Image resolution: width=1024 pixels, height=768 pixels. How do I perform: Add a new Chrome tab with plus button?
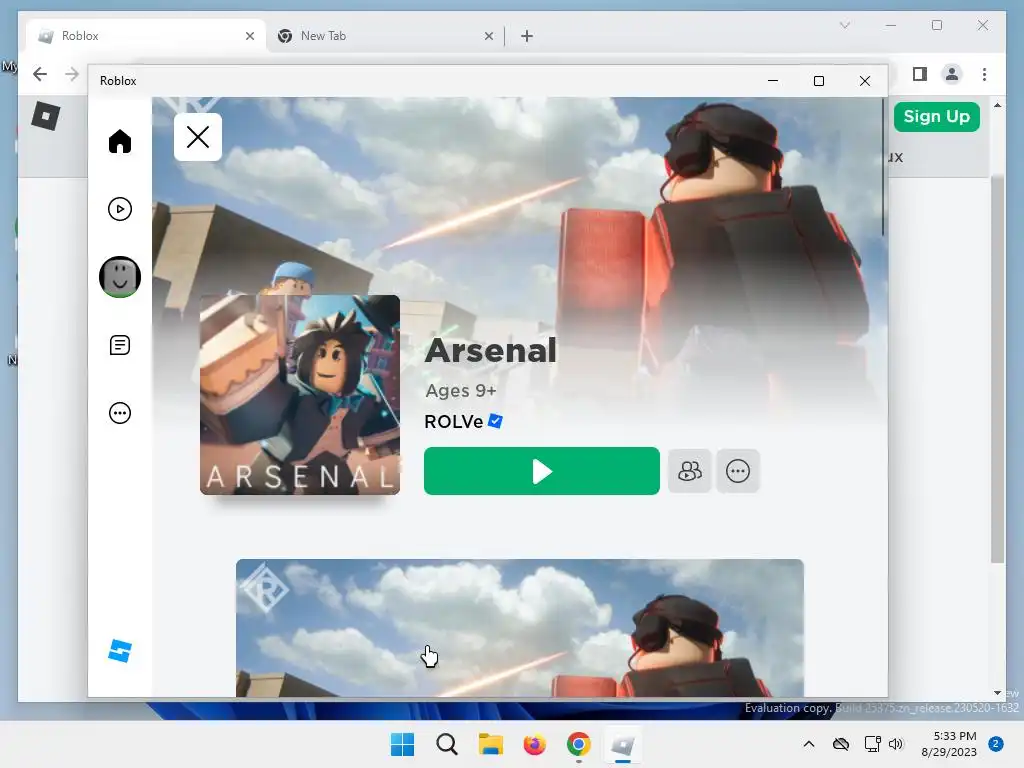click(526, 36)
